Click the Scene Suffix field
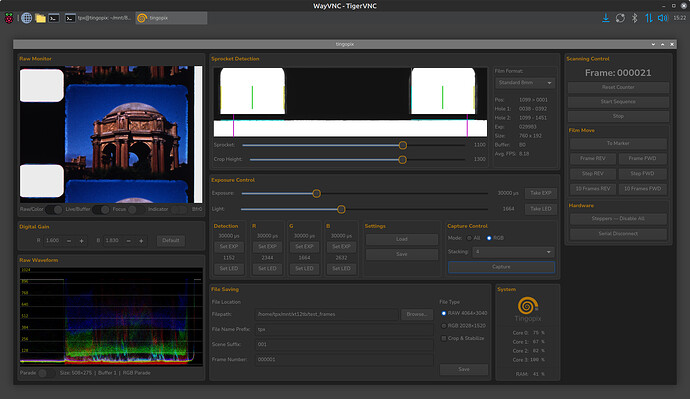The image size is (690, 399). (344, 344)
